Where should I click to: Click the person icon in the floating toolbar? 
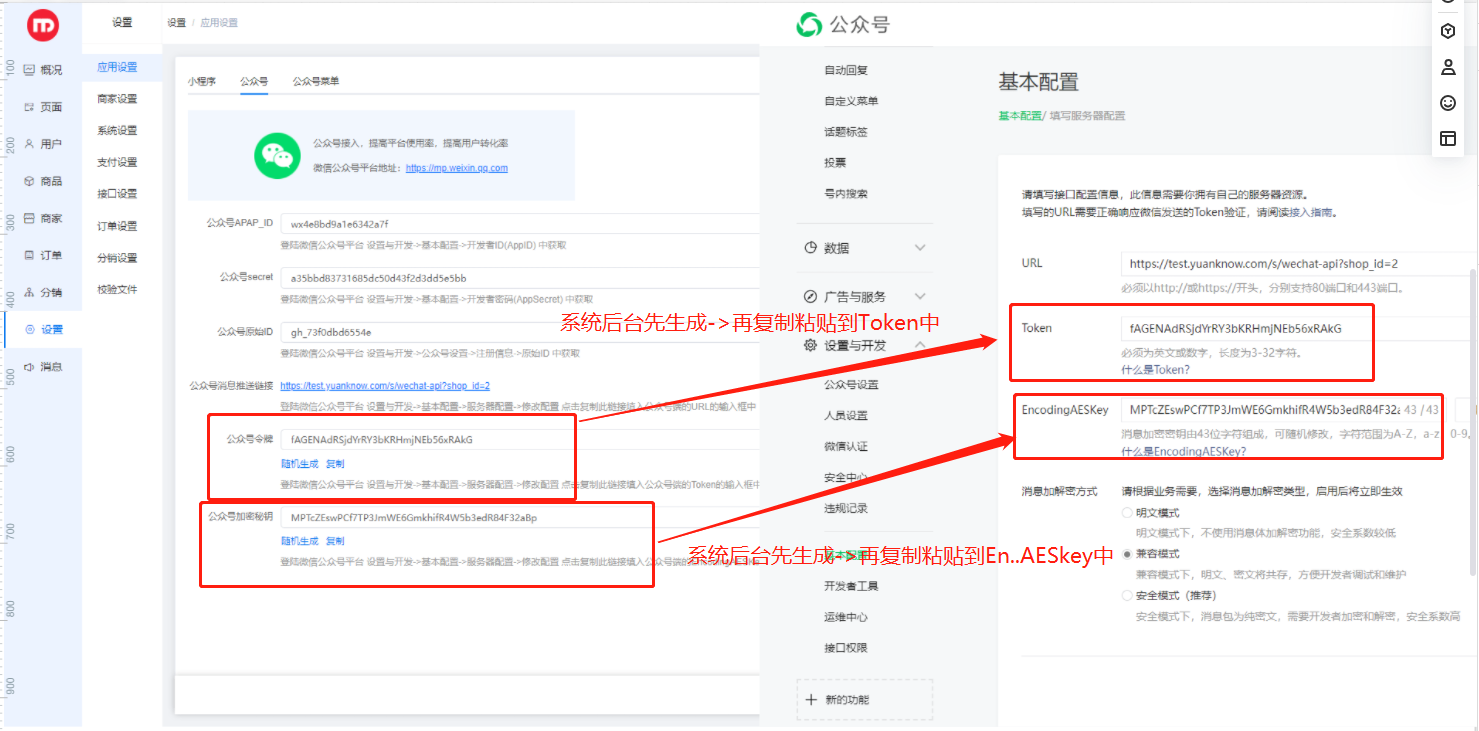coord(1447,67)
